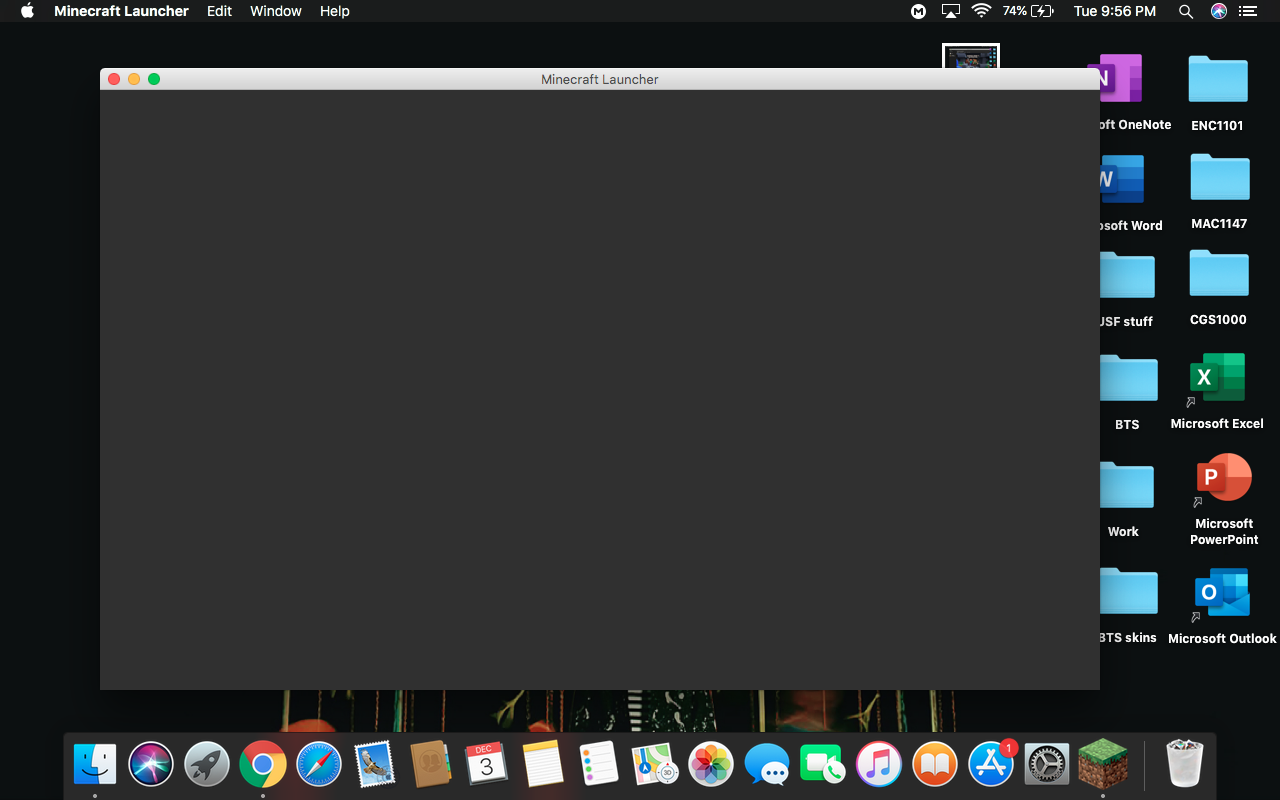Open Notification Center list icon
Screen dimensions: 1280x800
tap(1247, 11)
